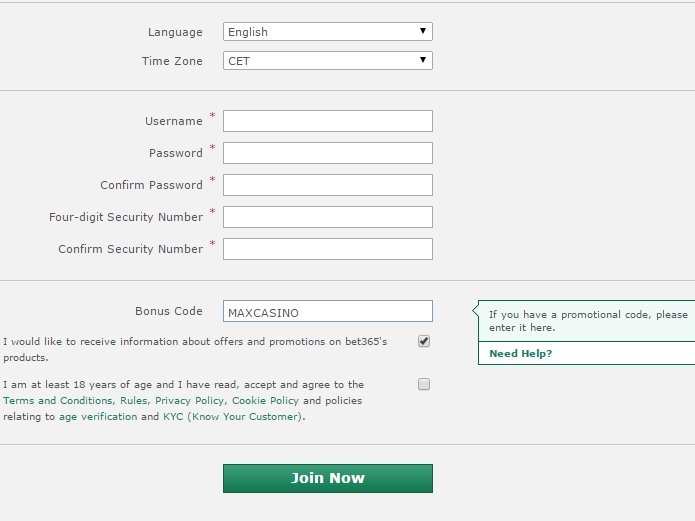The height and width of the screenshot is (521, 695).
Task: Focus the Password field
Action: pyautogui.click(x=327, y=153)
